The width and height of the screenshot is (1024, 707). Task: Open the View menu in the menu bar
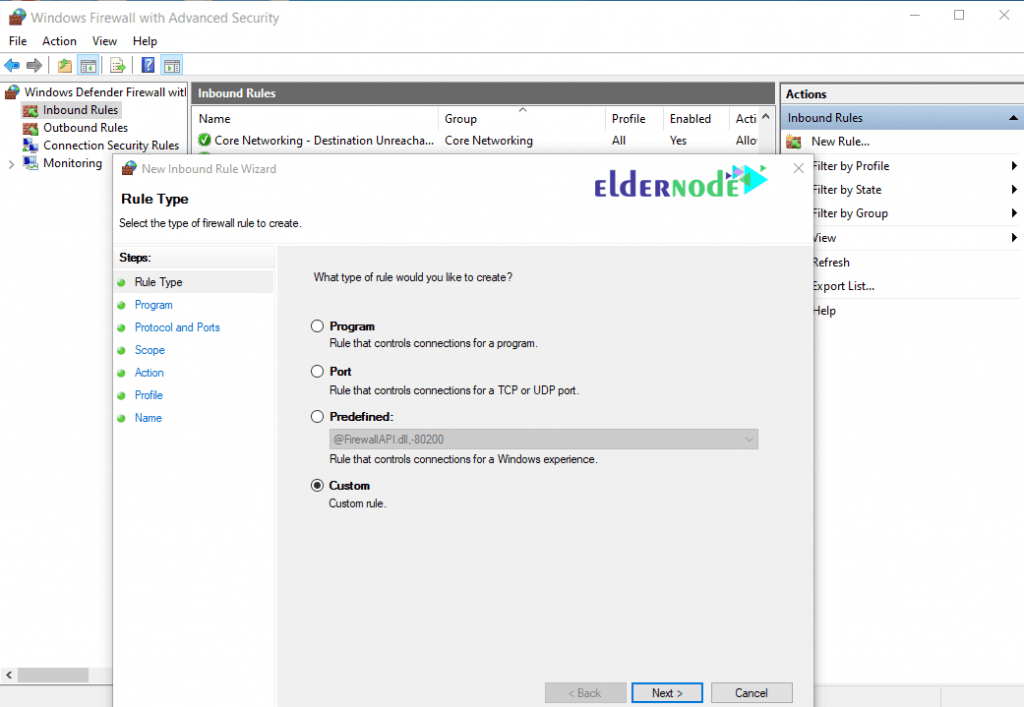click(x=104, y=41)
